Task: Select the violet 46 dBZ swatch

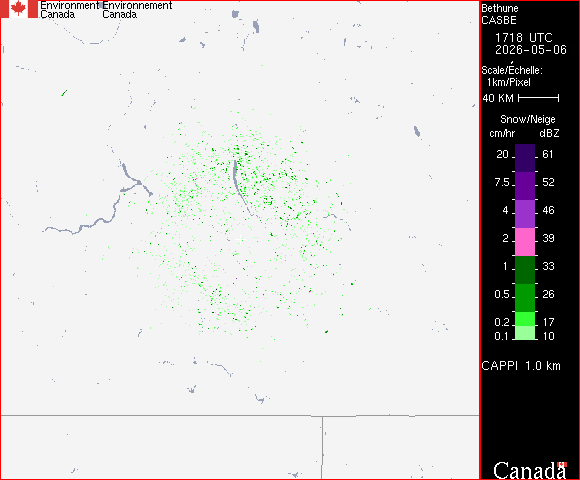Action: 525,214
